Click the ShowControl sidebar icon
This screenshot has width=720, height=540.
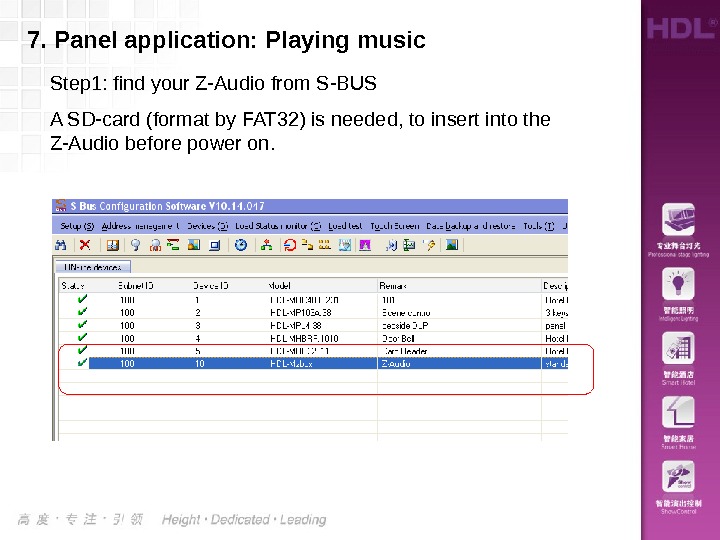678,477
